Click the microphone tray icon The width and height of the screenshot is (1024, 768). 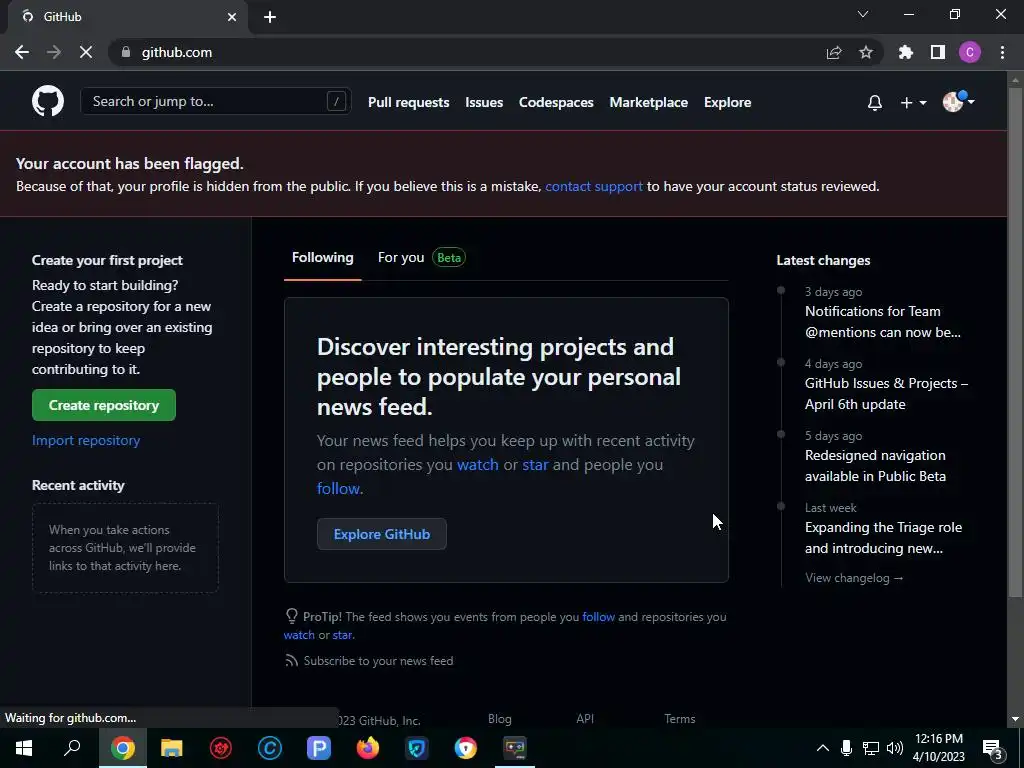point(846,748)
